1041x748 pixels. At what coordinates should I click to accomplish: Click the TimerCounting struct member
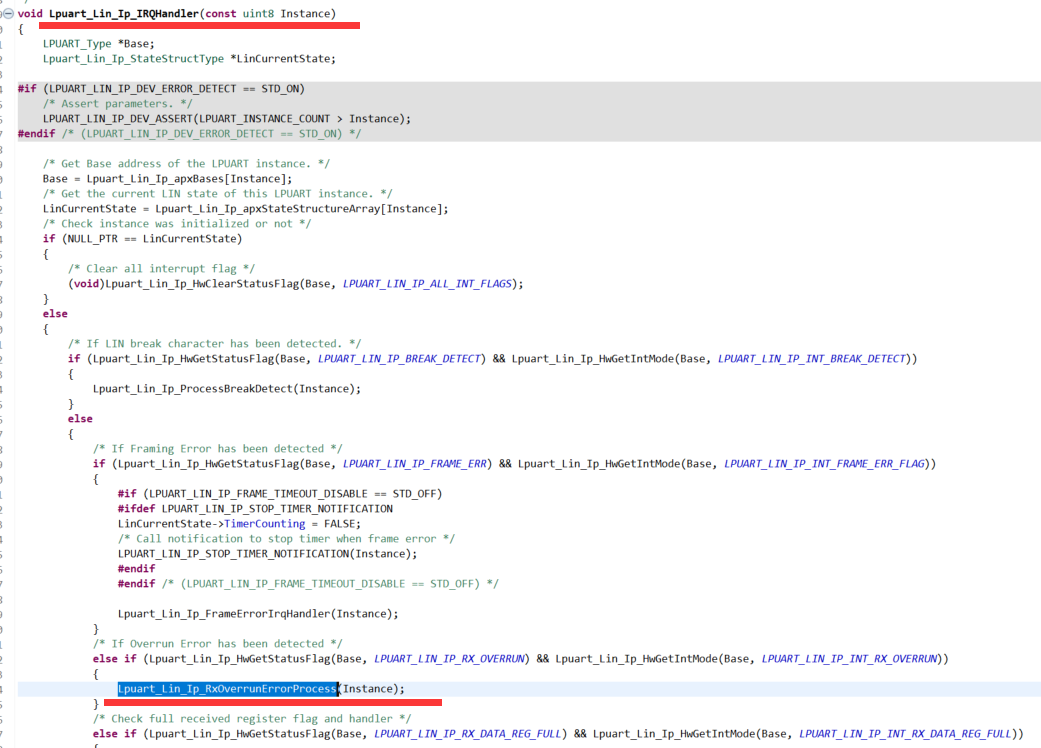264,524
